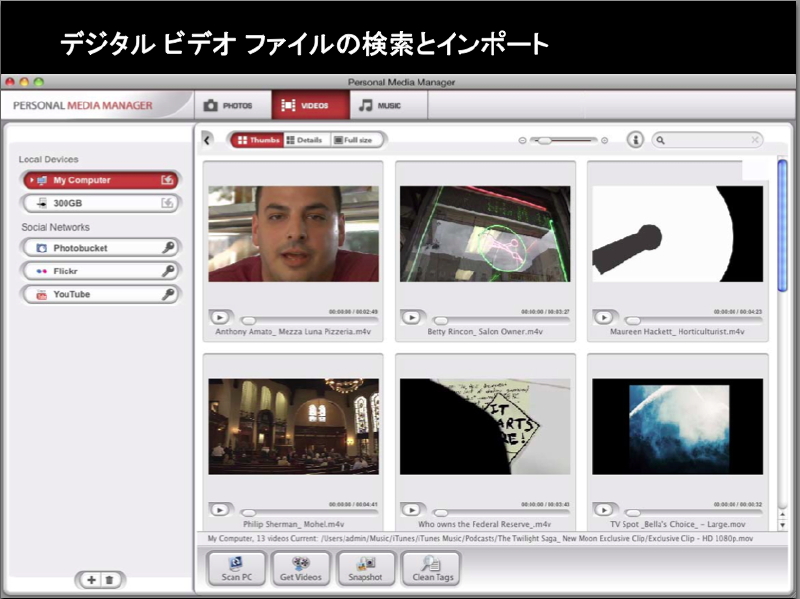Expand the My Computer disclosure triangle
The image size is (800, 599).
click(32, 180)
